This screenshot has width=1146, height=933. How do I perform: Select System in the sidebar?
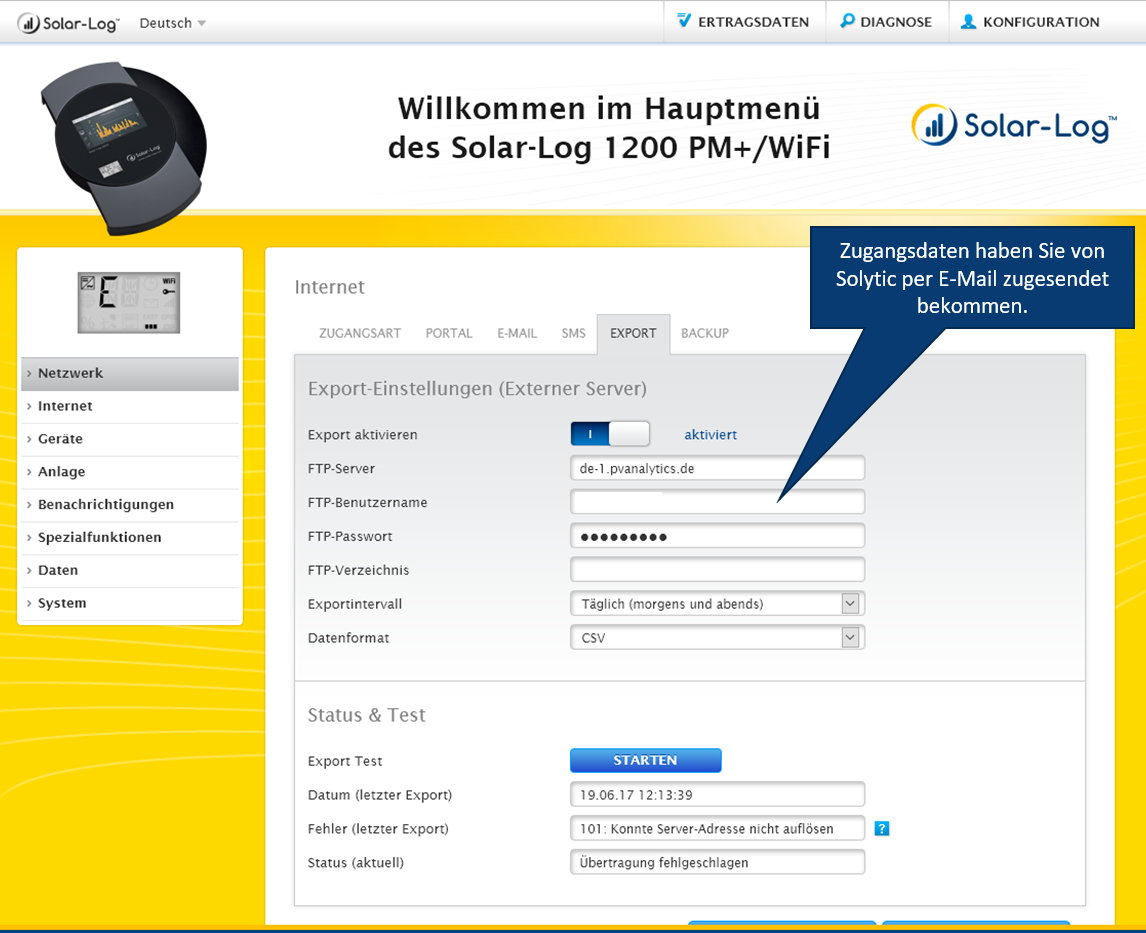(130, 603)
